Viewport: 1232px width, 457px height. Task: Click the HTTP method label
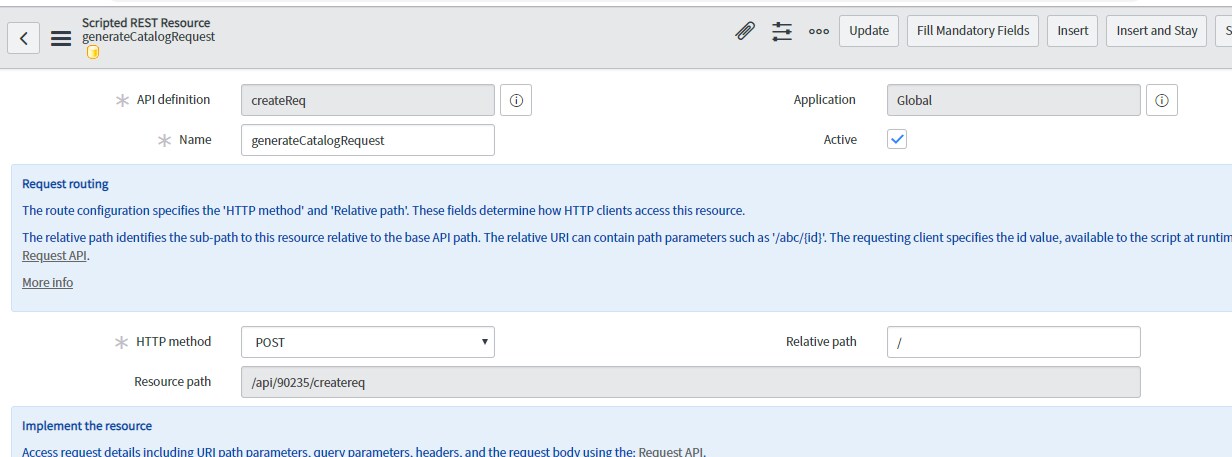174,342
